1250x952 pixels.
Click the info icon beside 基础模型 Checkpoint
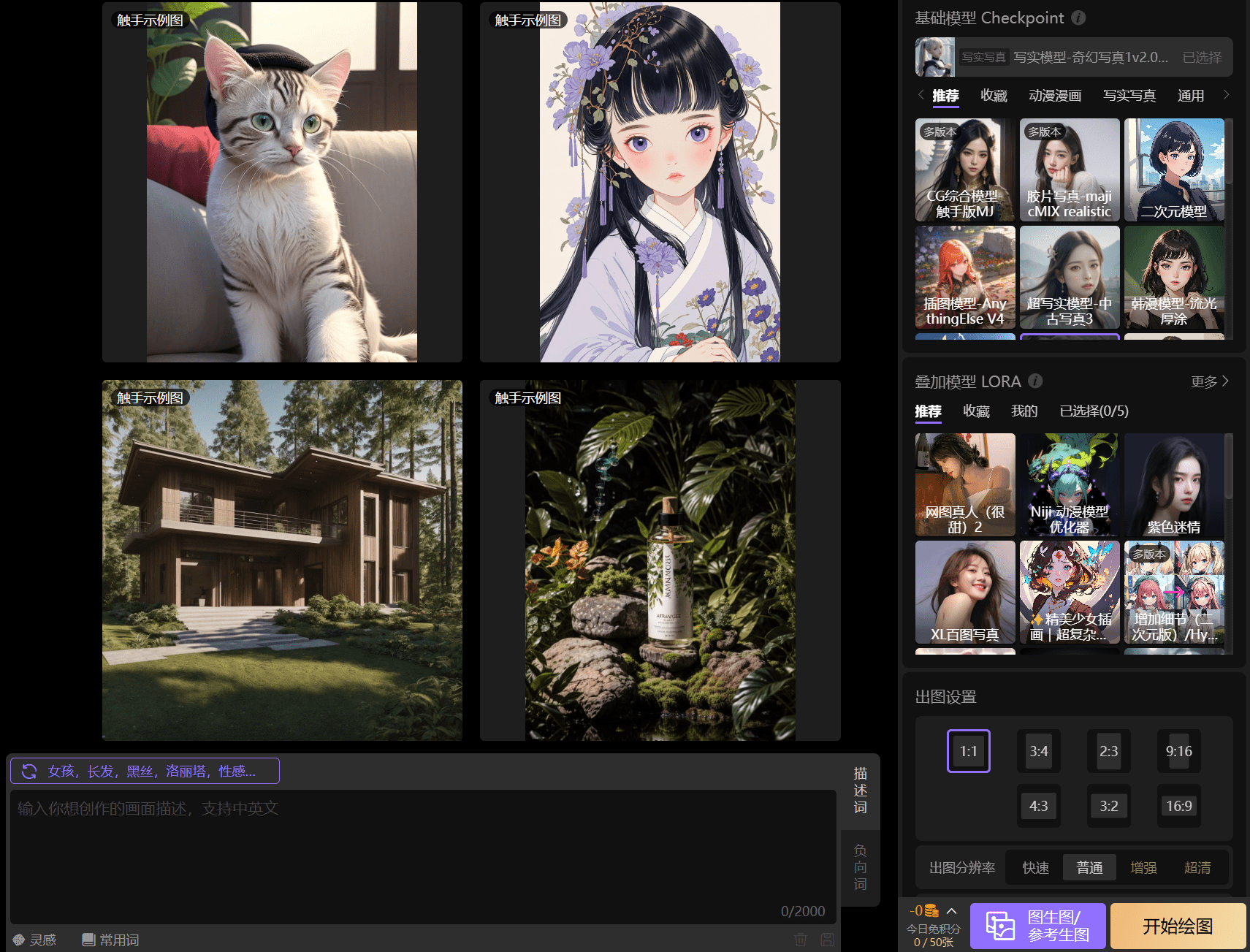pyautogui.click(x=1078, y=18)
